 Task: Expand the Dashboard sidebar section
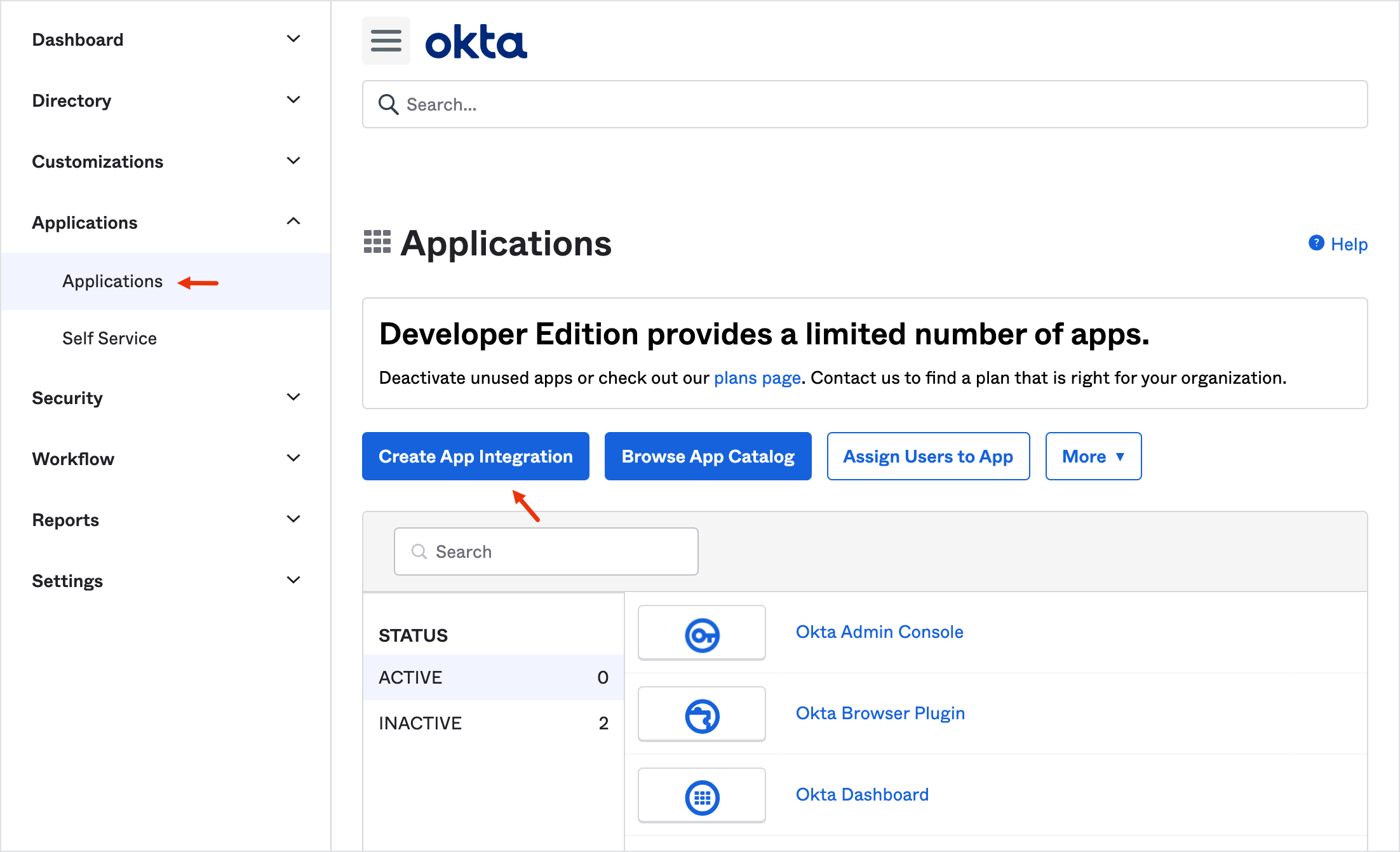[x=166, y=39]
